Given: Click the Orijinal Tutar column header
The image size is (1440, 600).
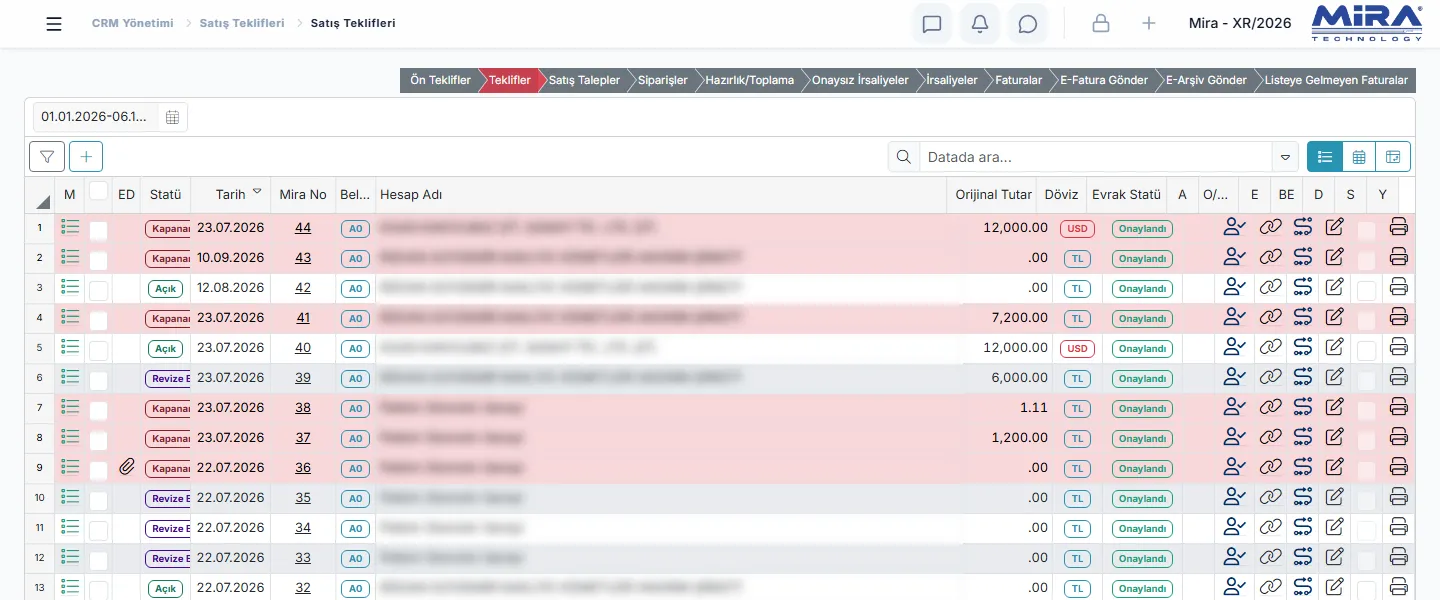Looking at the screenshot, I should (994, 195).
